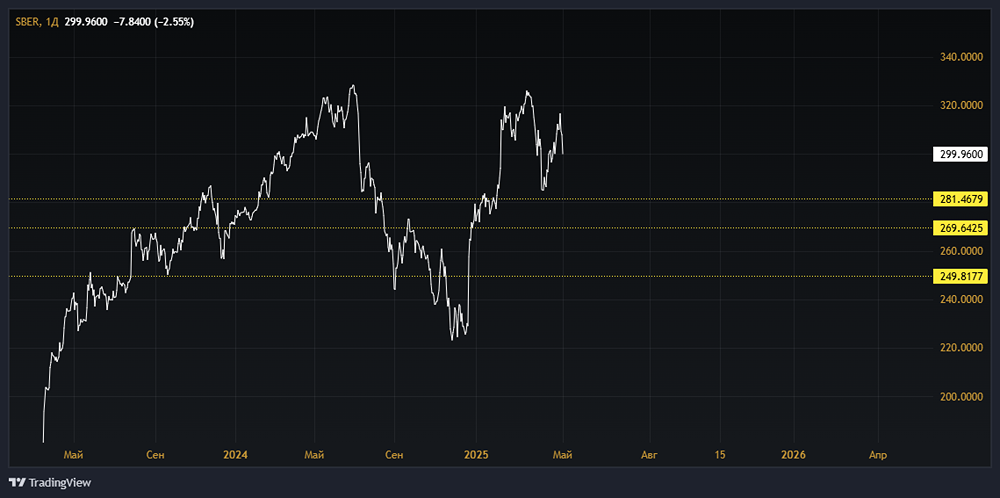The height and width of the screenshot is (498, 1000).
Task: Click the white 299.9600 price axis label
Action: [x=959, y=154]
